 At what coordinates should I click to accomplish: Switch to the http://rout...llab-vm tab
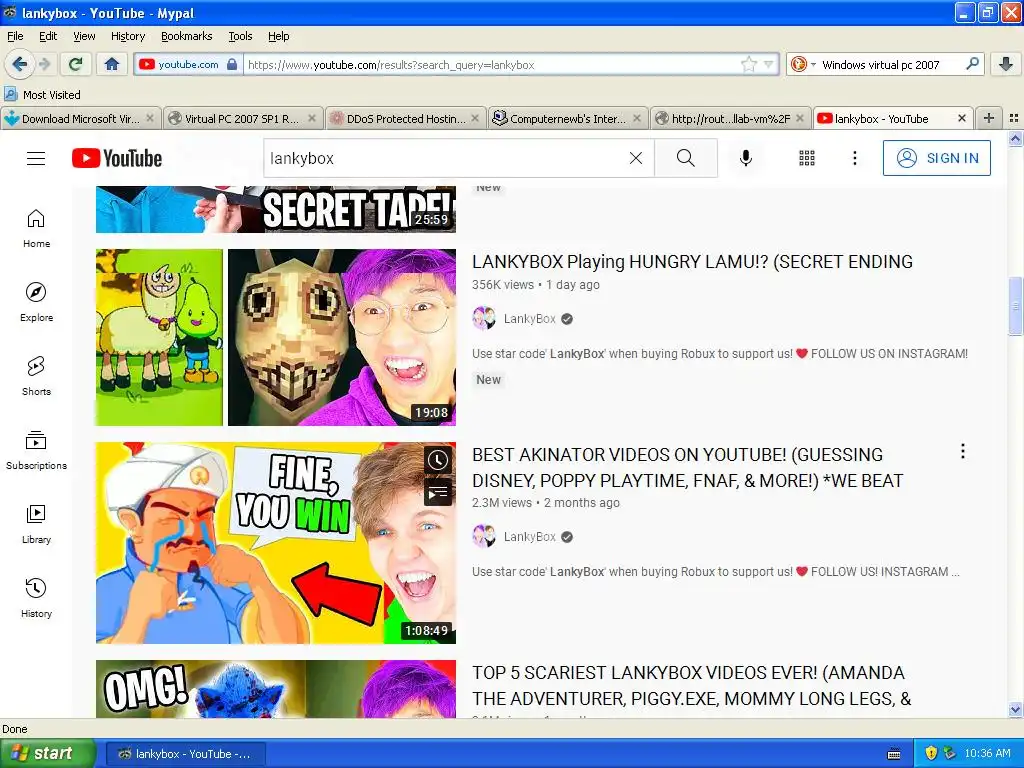tap(730, 118)
